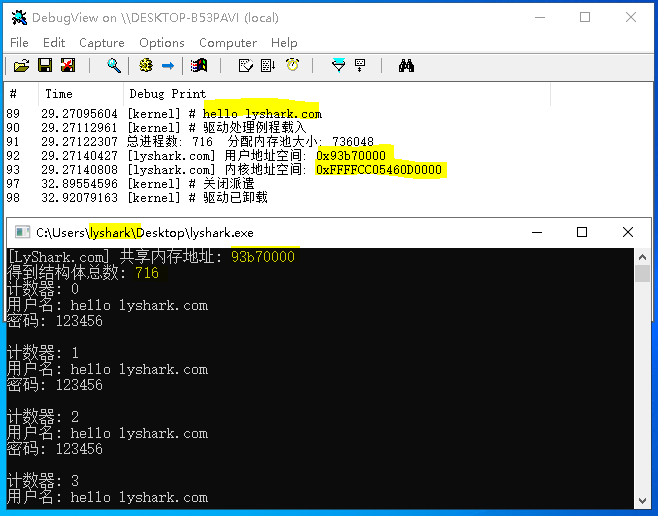Image resolution: width=658 pixels, height=516 pixels.
Task: Click the lyshark.exe console window icon
Action: click(22, 232)
